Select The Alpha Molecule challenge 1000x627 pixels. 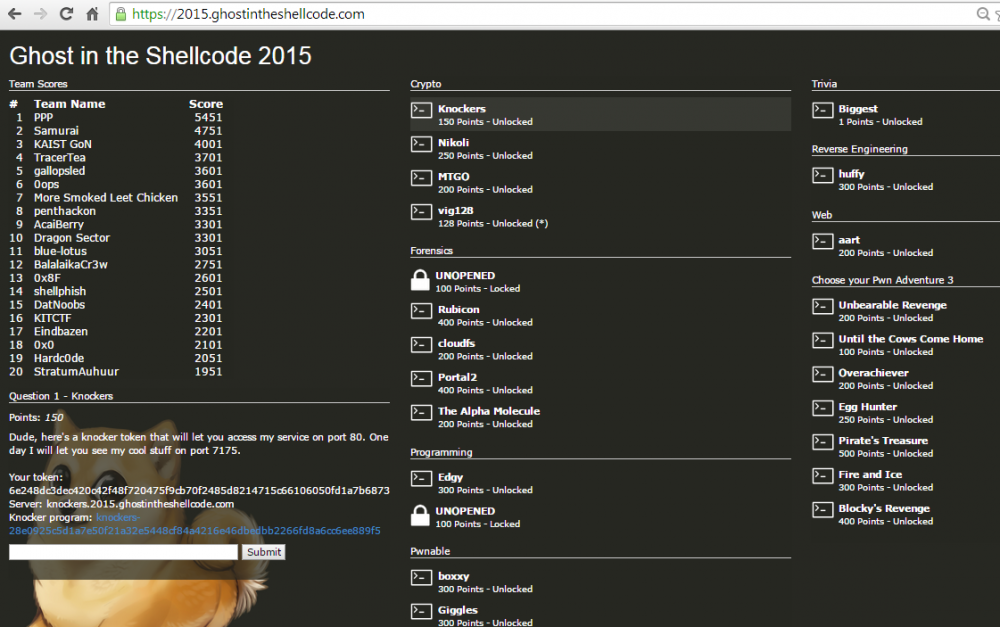click(x=488, y=411)
